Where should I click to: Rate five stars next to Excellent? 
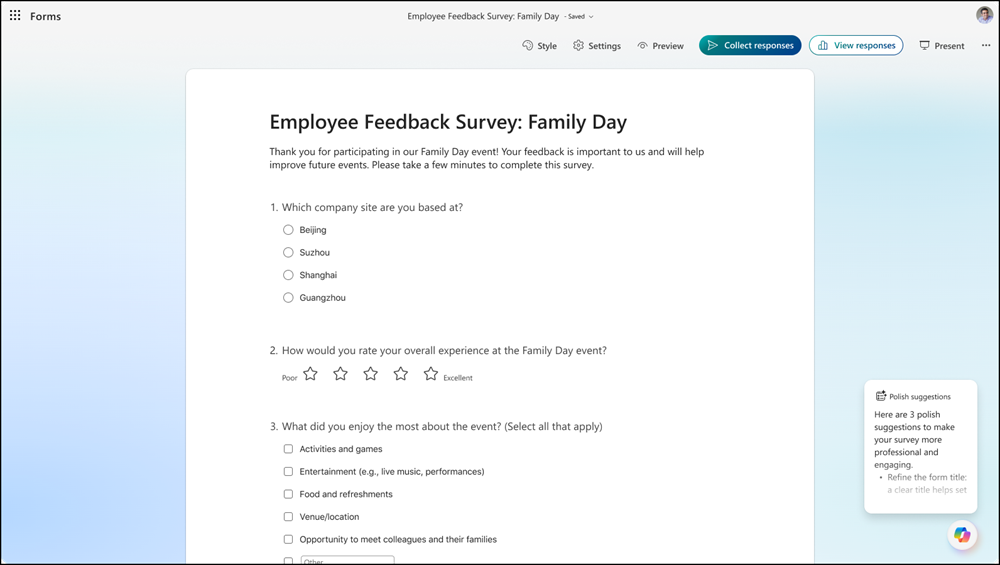[x=431, y=374]
